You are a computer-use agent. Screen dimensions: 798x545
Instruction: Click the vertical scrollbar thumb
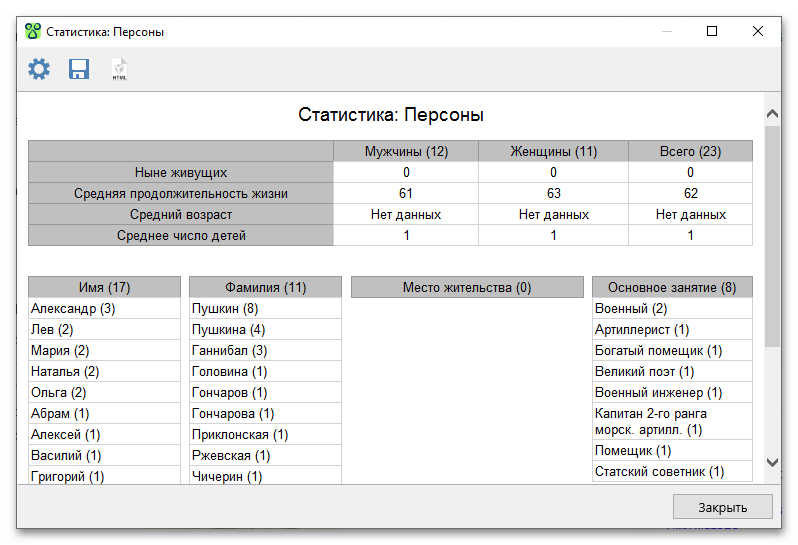coord(773,237)
